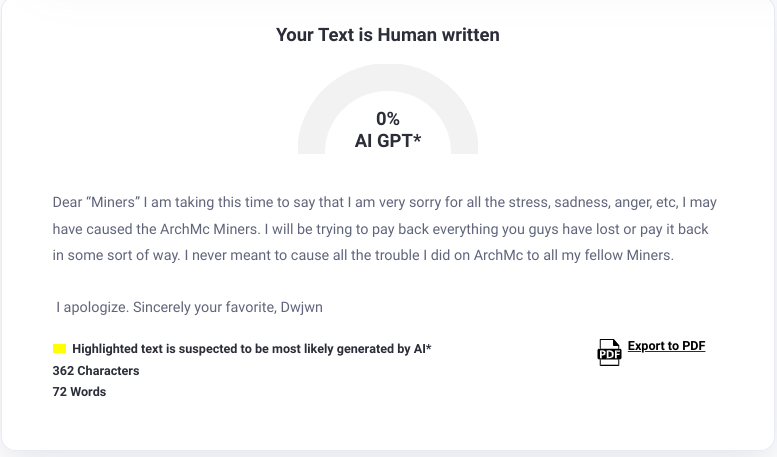
Task: Open the Export to PDF link
Action: coord(666,345)
